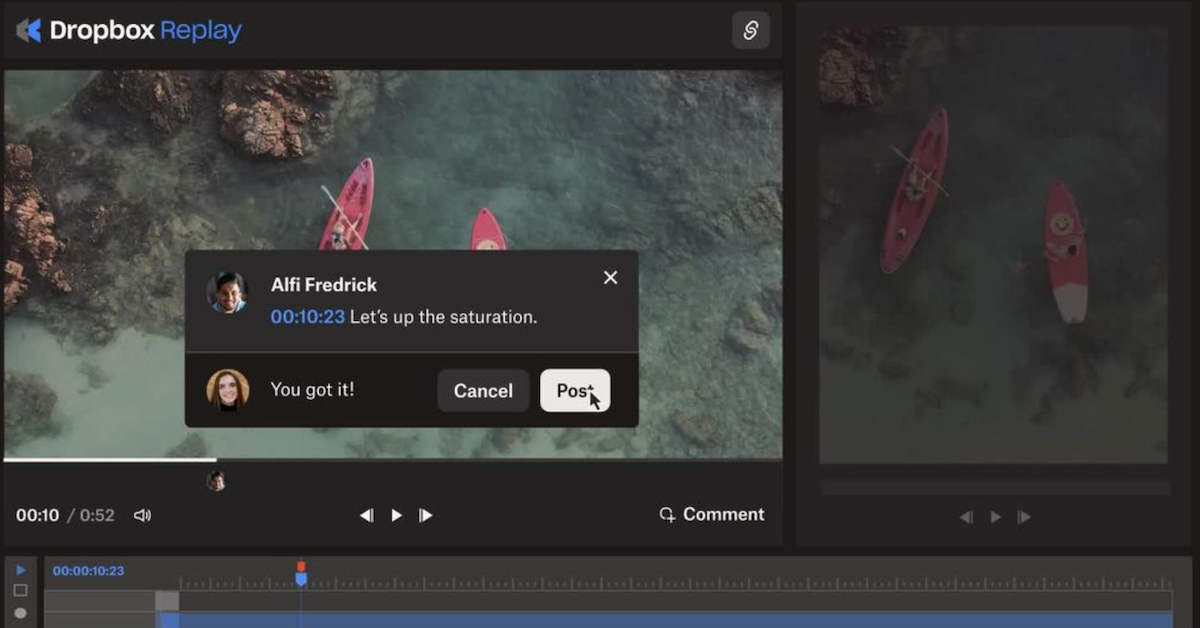Open the copy link sharing icon

[x=751, y=30]
